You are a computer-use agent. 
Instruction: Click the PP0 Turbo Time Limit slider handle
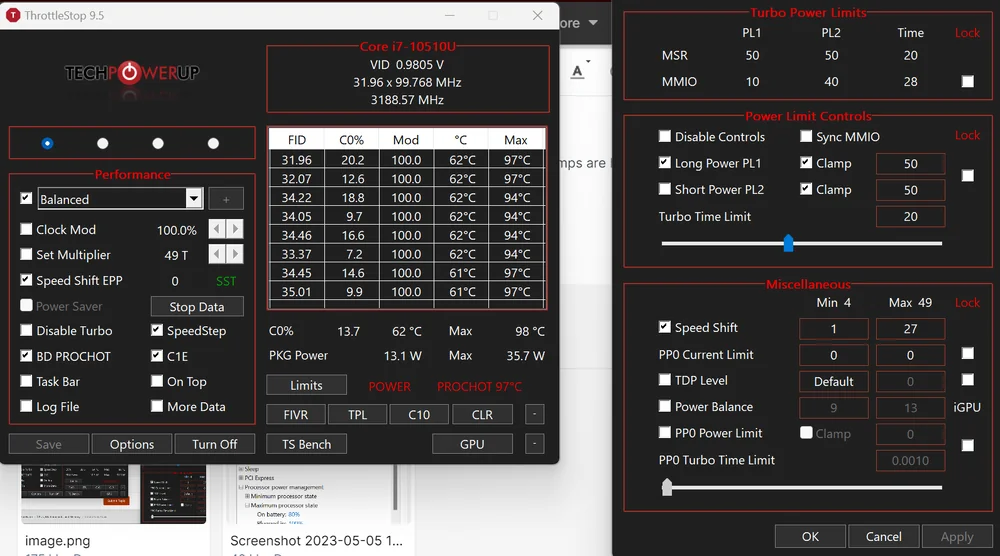tap(667, 487)
